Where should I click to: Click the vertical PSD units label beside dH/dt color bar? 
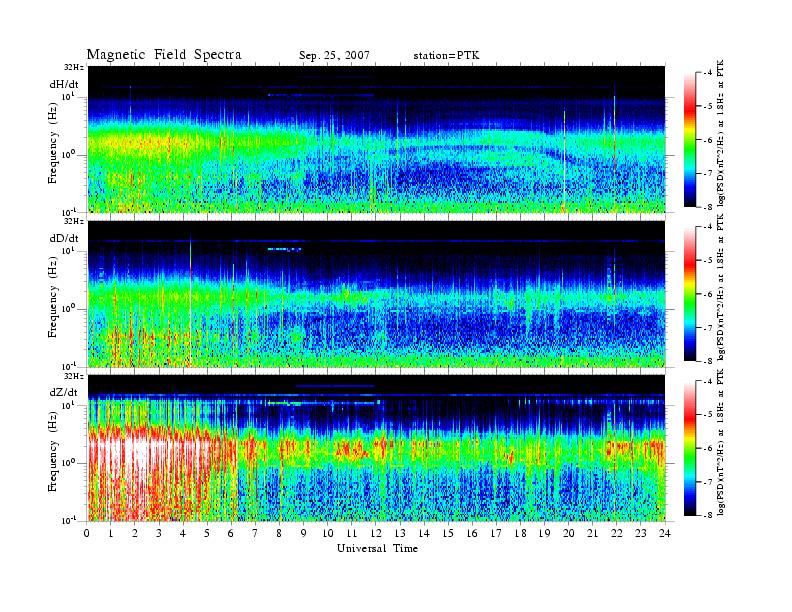721,132
